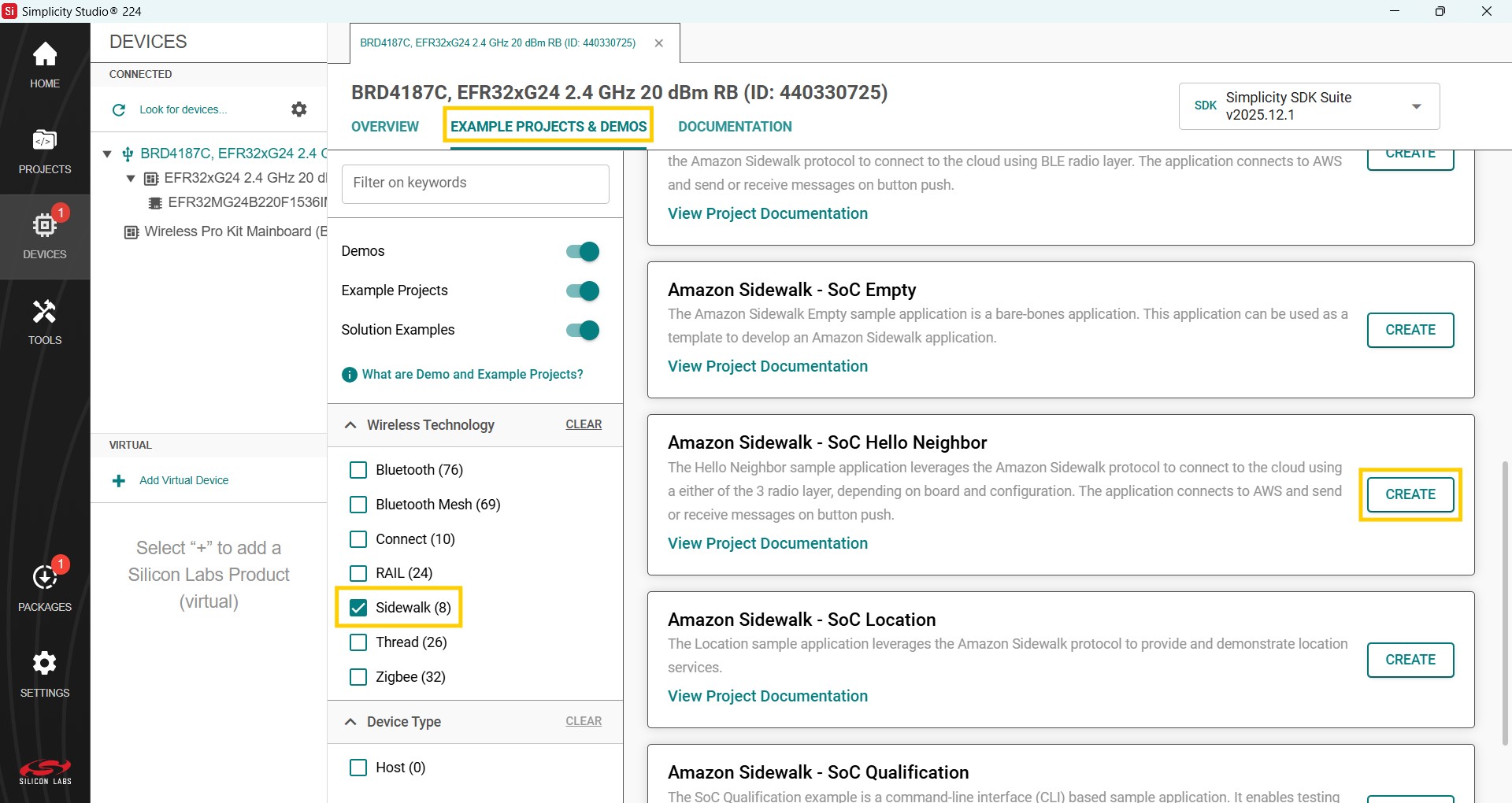Switch to the Overview tab
Viewport: 1512px width, 803px height.
385,127
